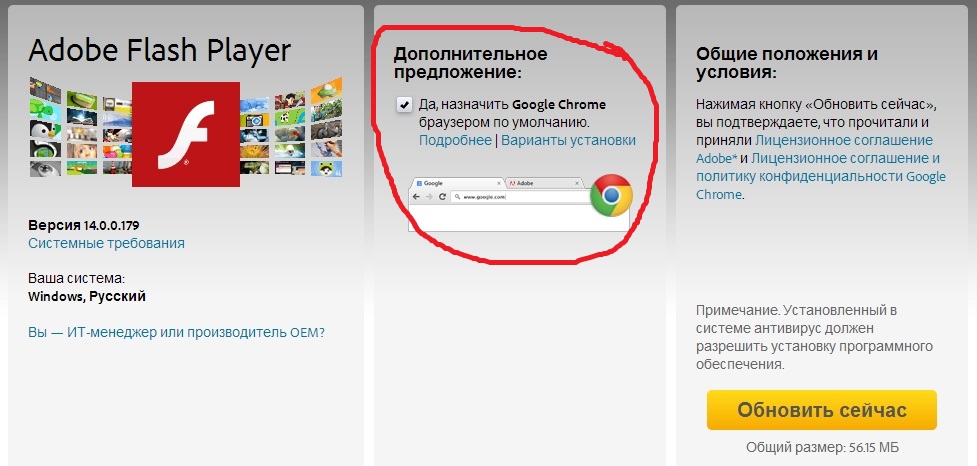The image size is (977, 466).
Task: Close the Adobe tab using its X
Action: point(577,184)
